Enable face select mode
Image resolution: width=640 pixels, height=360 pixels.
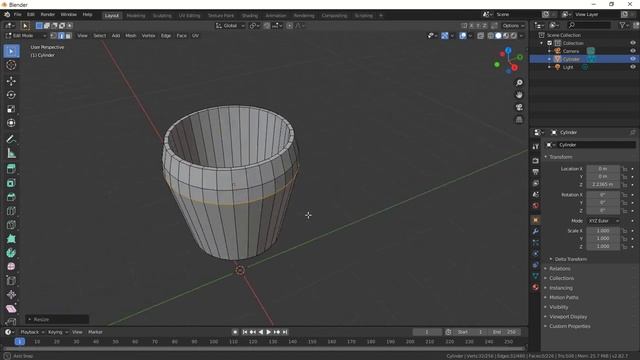coord(68,36)
